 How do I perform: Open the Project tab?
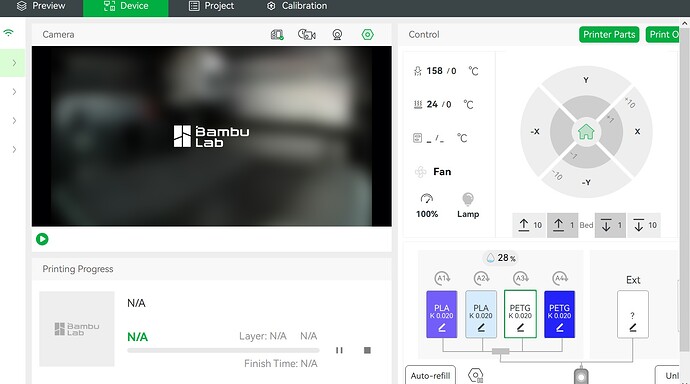[211, 6]
